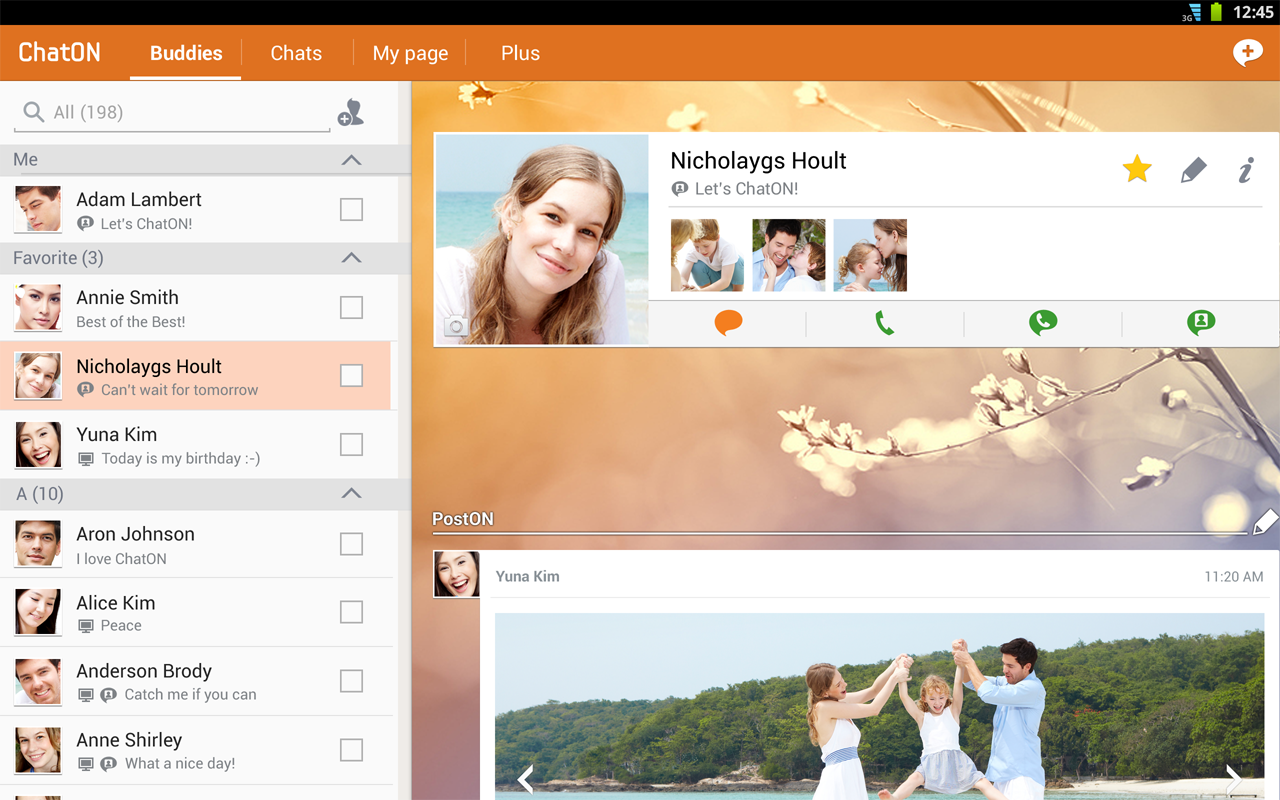
Task: Tap the ChatON logo
Action: (x=60, y=52)
